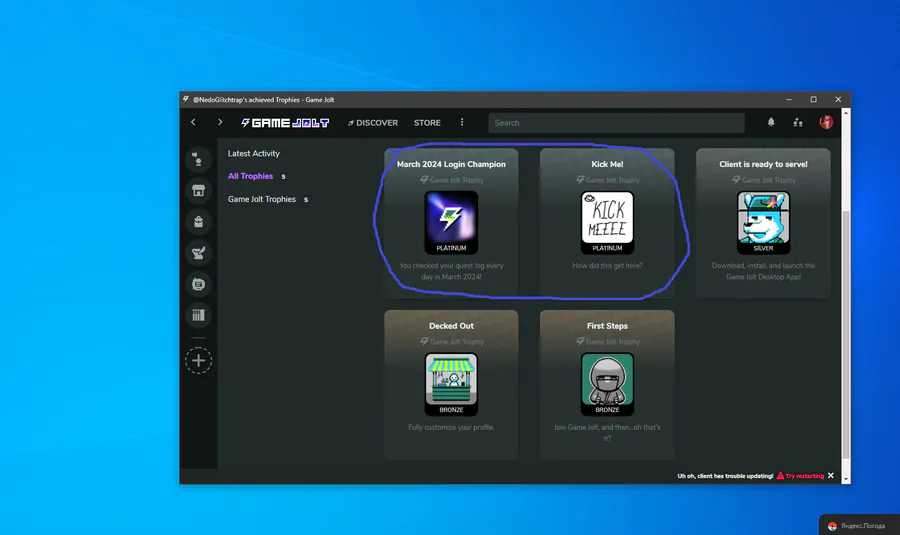Close the Game Jolt window
Screen dimensions: 900x535
838,99
